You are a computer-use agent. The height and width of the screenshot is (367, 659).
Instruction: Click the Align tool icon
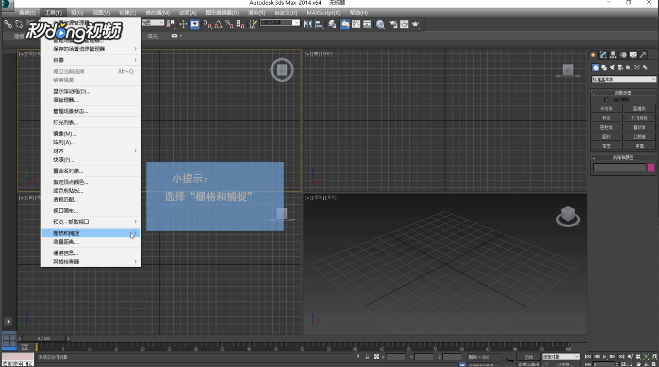tap(319, 24)
